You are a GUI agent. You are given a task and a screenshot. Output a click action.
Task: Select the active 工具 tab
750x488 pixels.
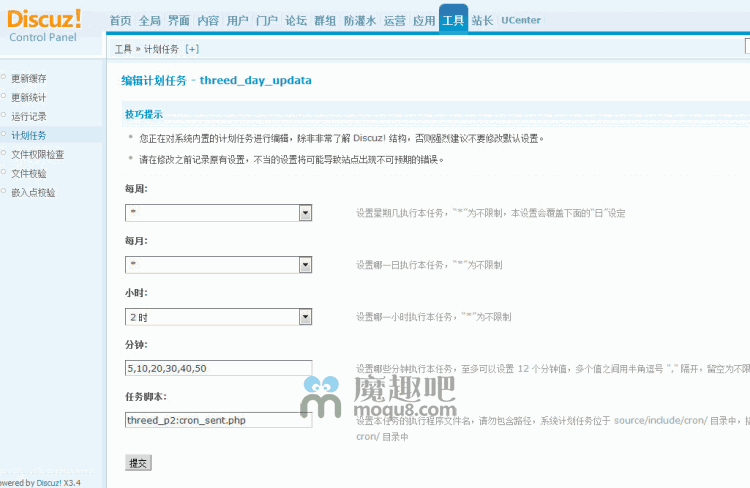click(x=453, y=20)
